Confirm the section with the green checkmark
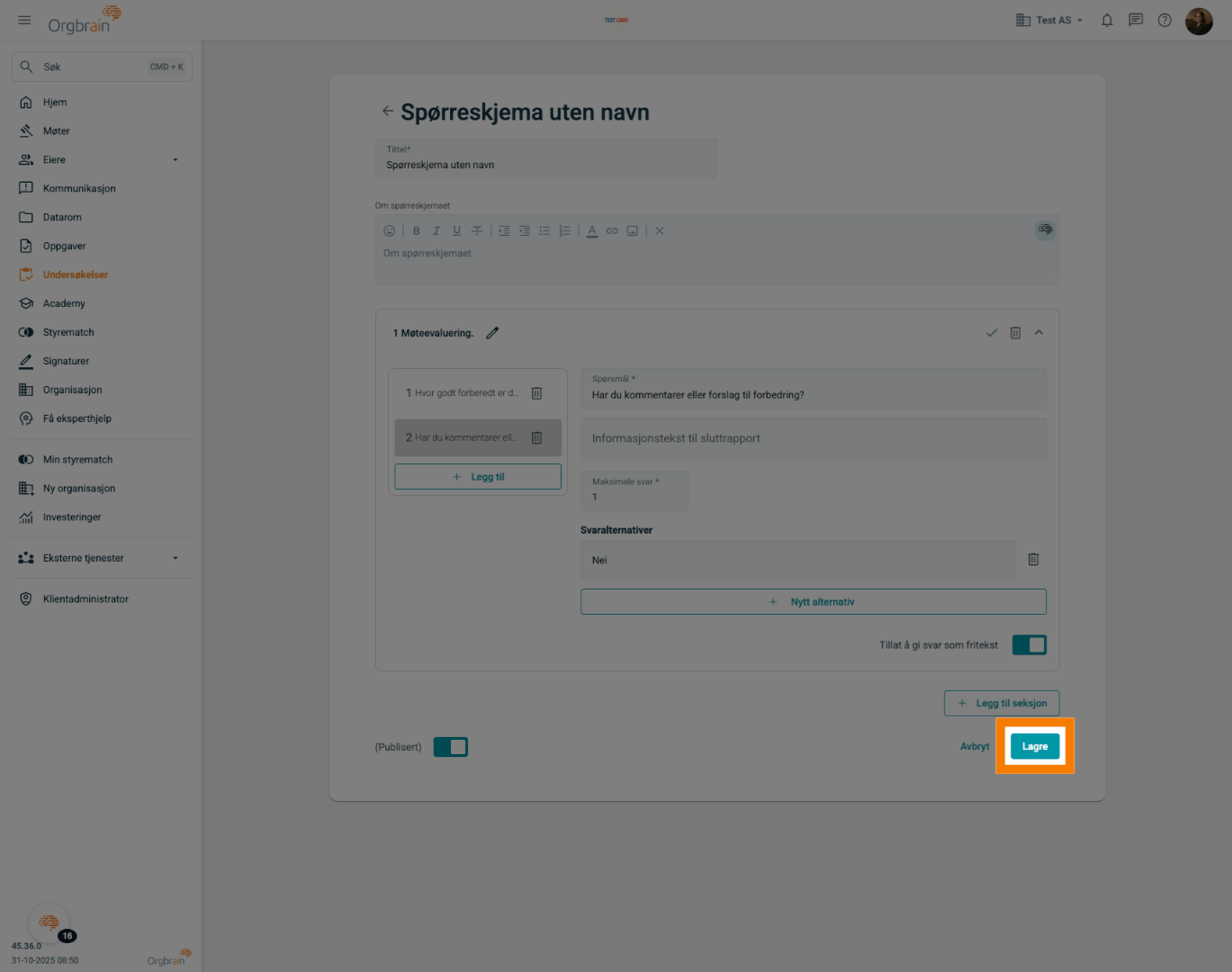 click(x=992, y=333)
